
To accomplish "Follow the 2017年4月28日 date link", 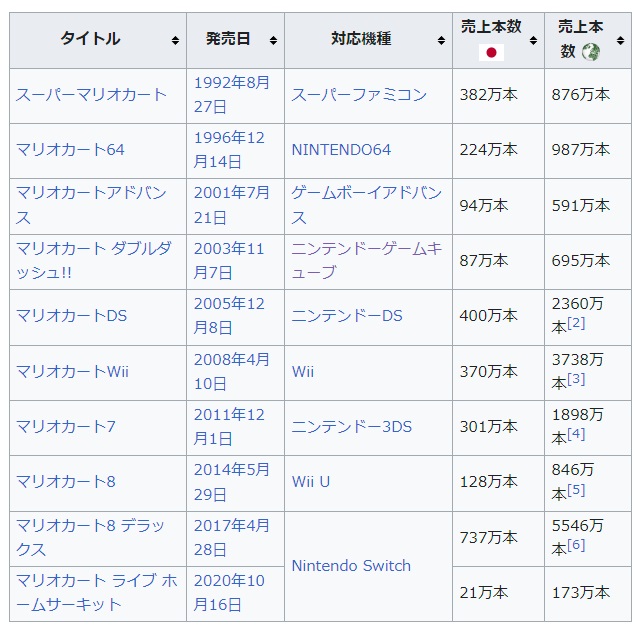I will 232,537.
